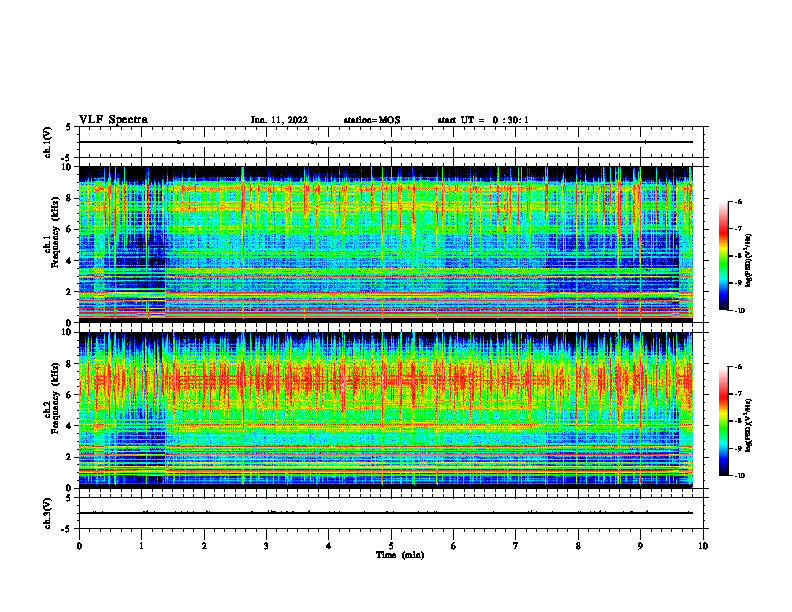Click the "VLF Spectra" plot title

click(113, 120)
